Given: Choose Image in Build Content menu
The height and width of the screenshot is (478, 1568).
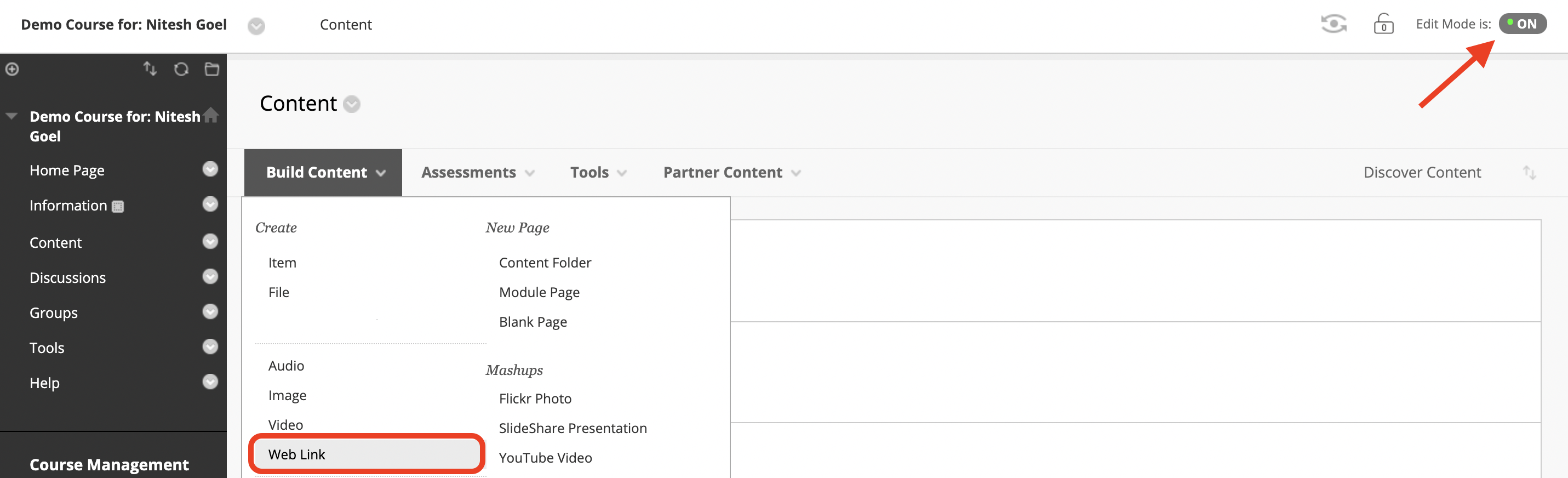Looking at the screenshot, I should [287, 395].
